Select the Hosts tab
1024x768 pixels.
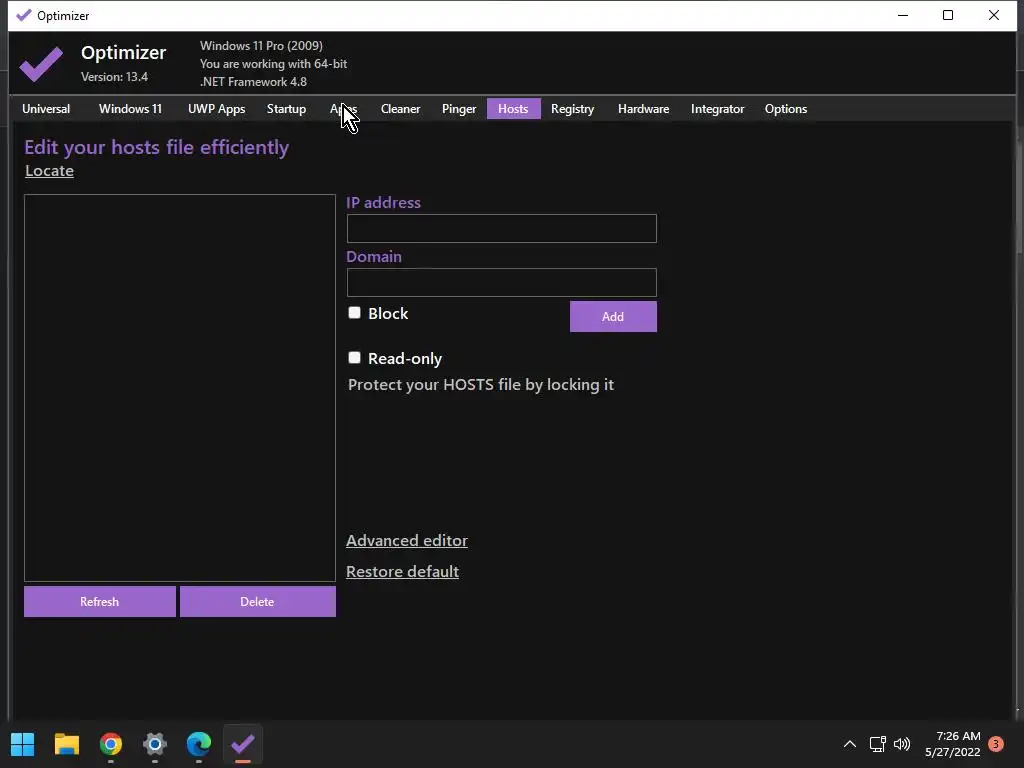point(513,109)
